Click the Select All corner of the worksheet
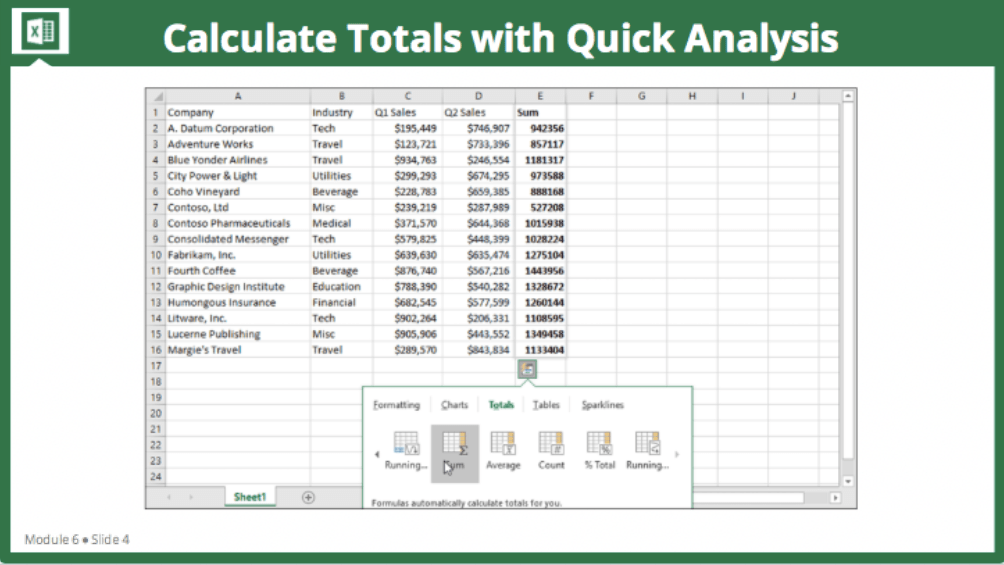The width and height of the screenshot is (1004, 565). pyautogui.click(x=156, y=96)
